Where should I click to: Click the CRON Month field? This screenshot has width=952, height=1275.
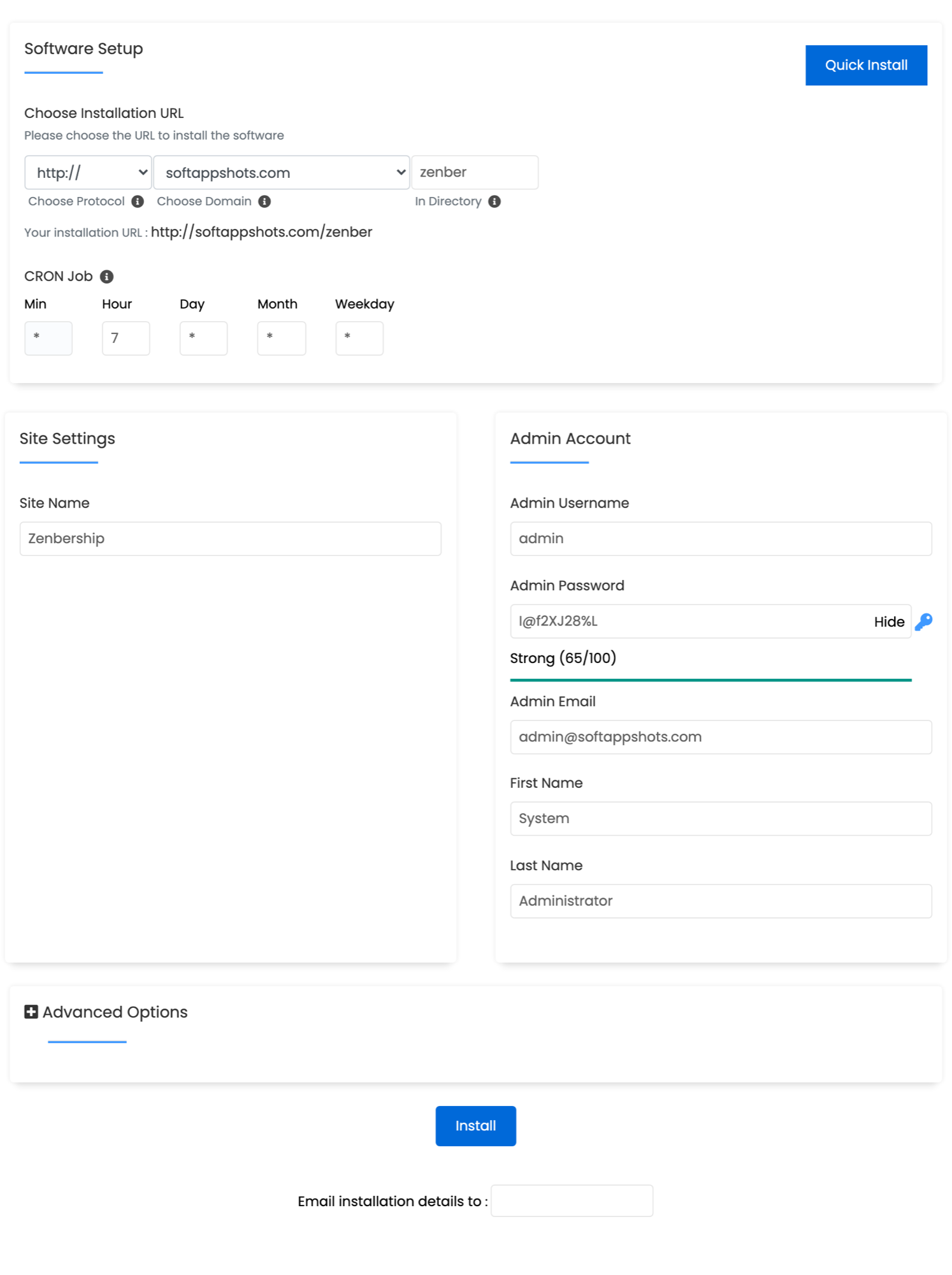pyautogui.click(x=282, y=338)
